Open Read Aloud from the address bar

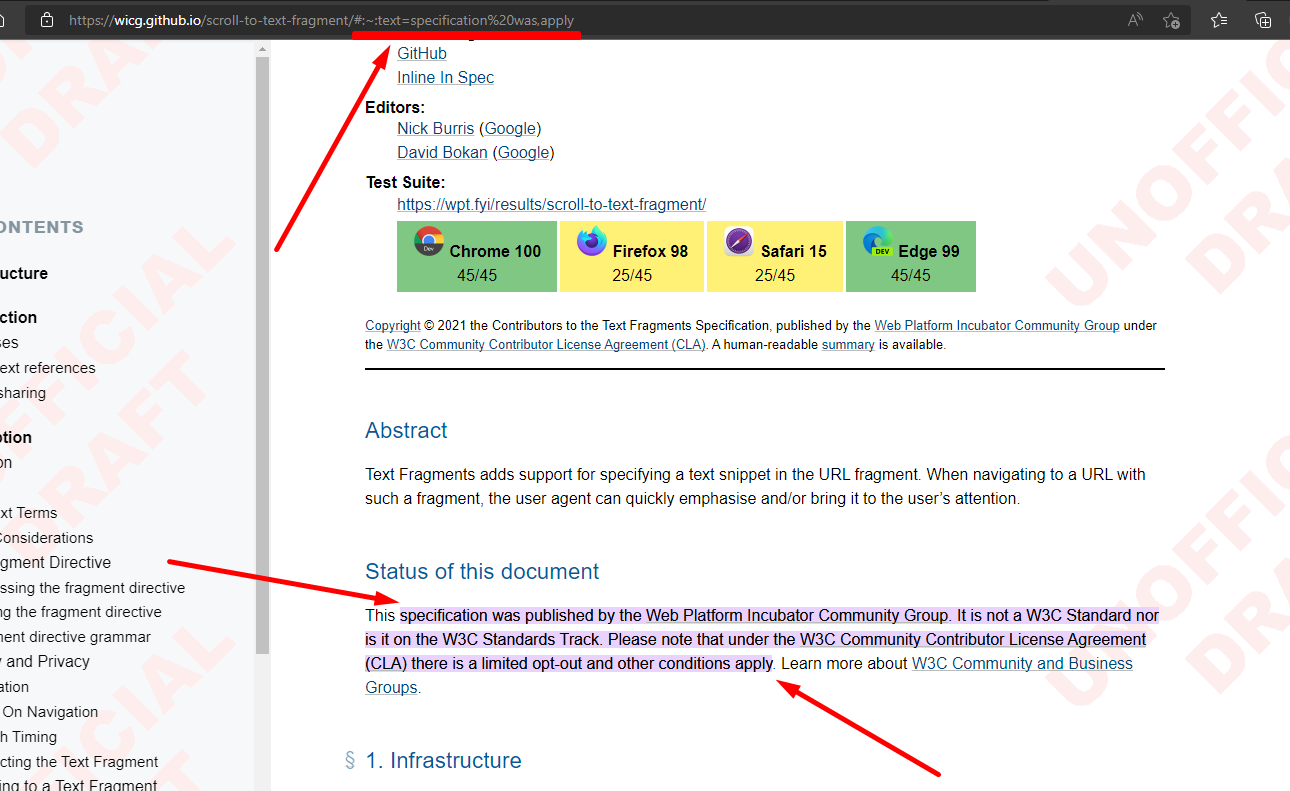point(1135,20)
